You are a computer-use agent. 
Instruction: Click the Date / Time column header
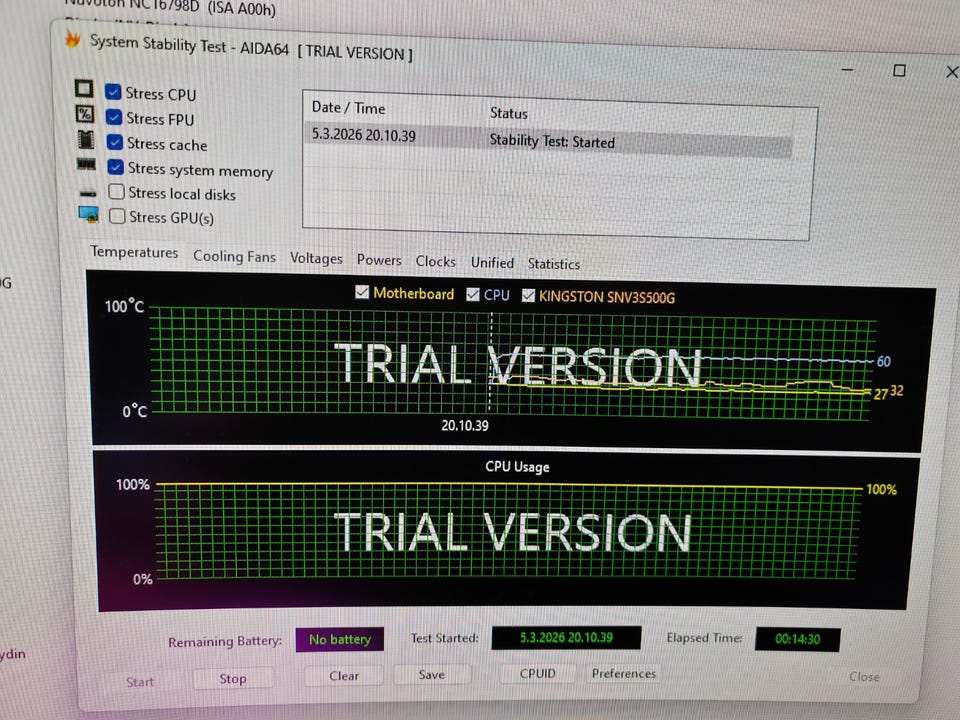click(348, 108)
